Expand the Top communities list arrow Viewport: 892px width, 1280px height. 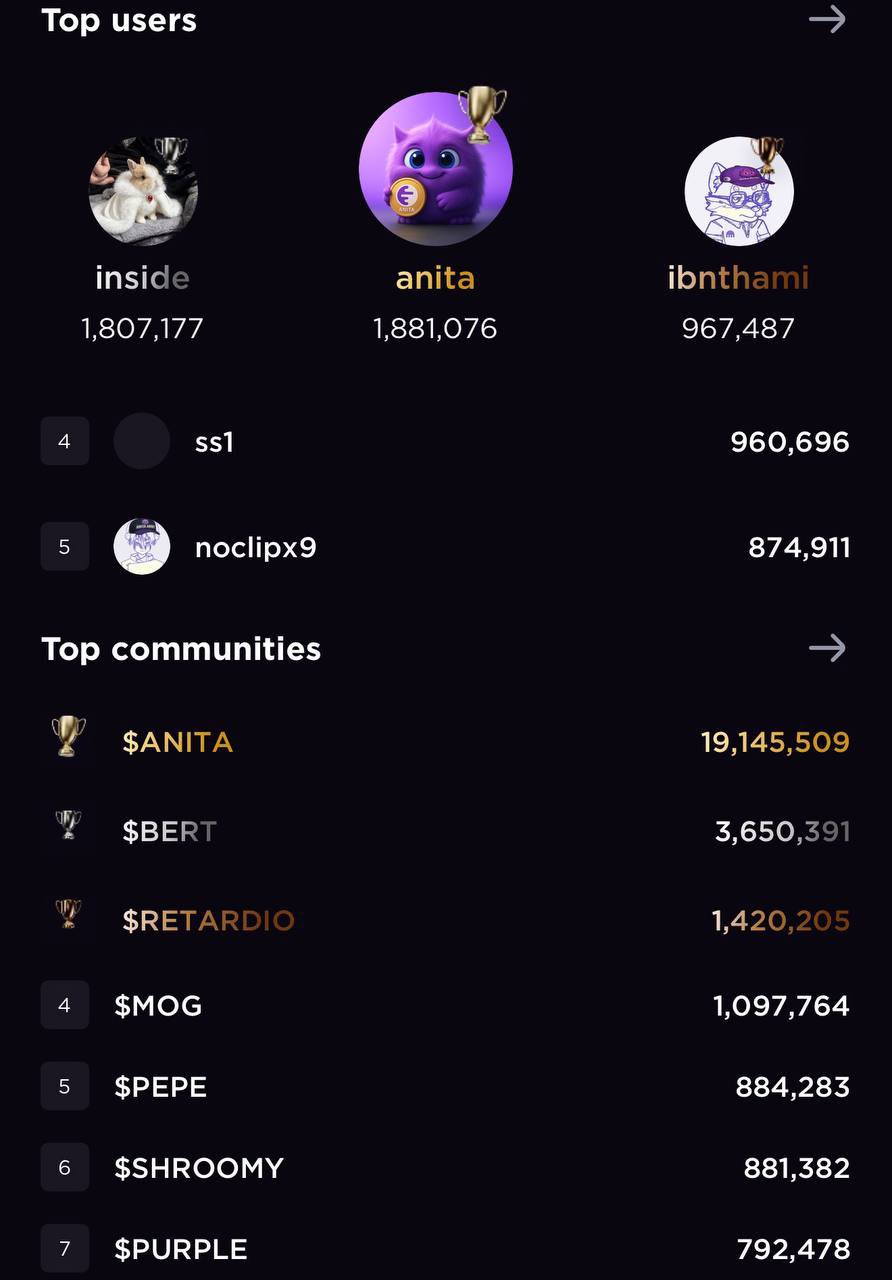pos(827,648)
